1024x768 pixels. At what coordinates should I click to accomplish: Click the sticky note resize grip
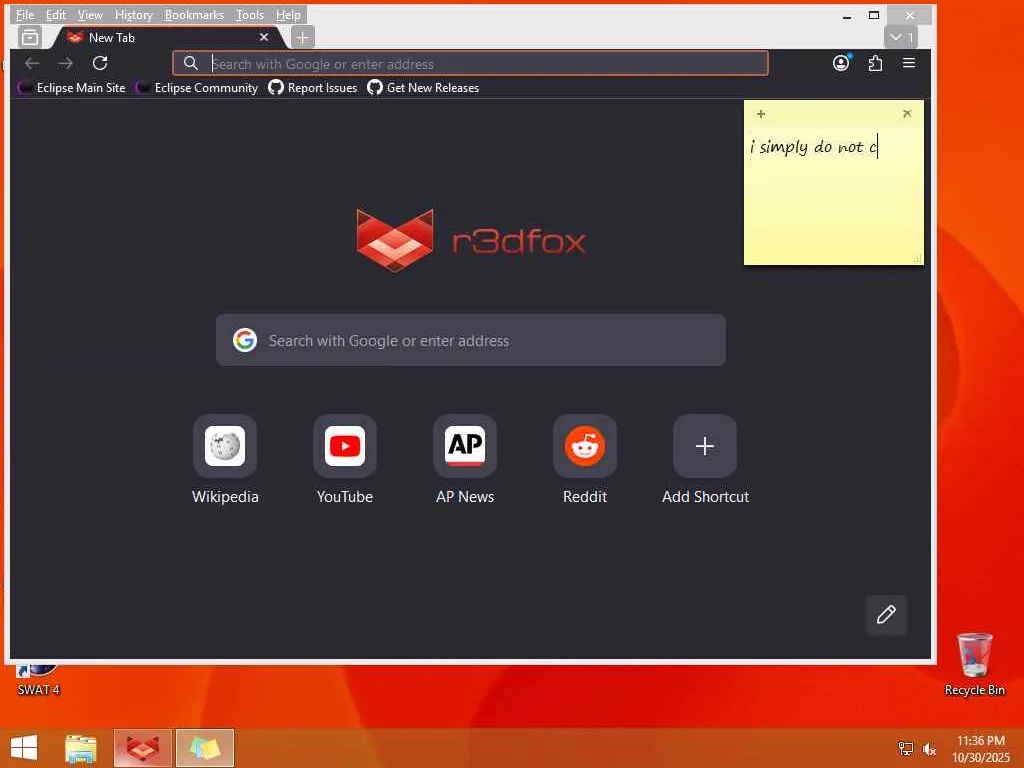918,259
